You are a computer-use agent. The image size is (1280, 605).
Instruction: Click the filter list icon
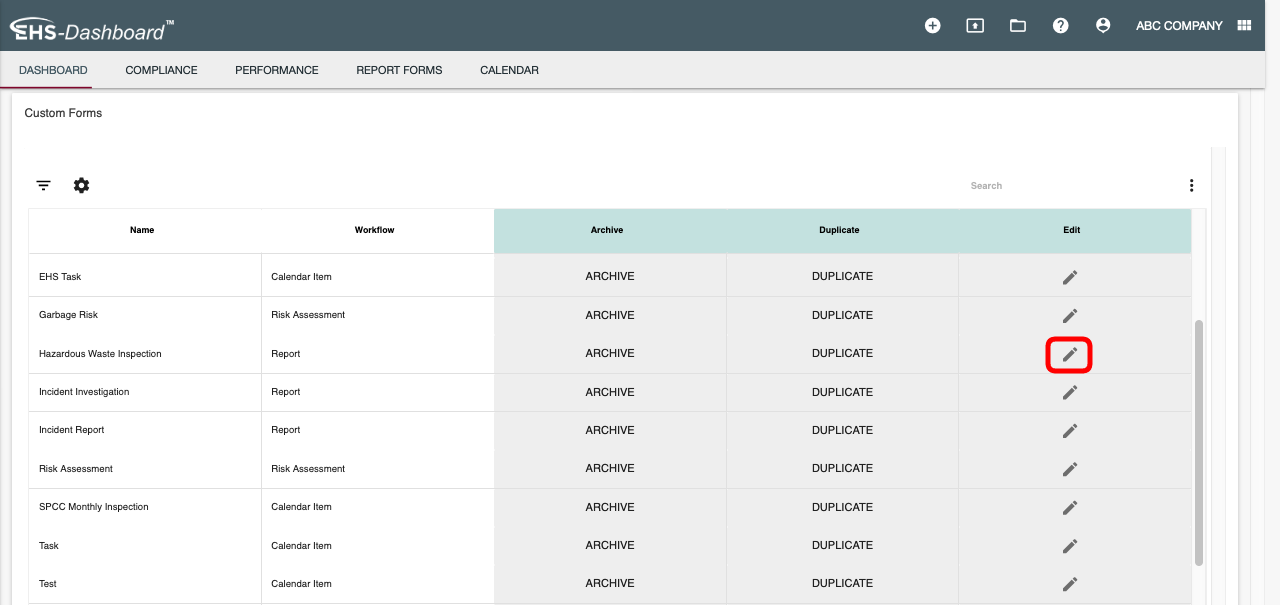(44, 186)
